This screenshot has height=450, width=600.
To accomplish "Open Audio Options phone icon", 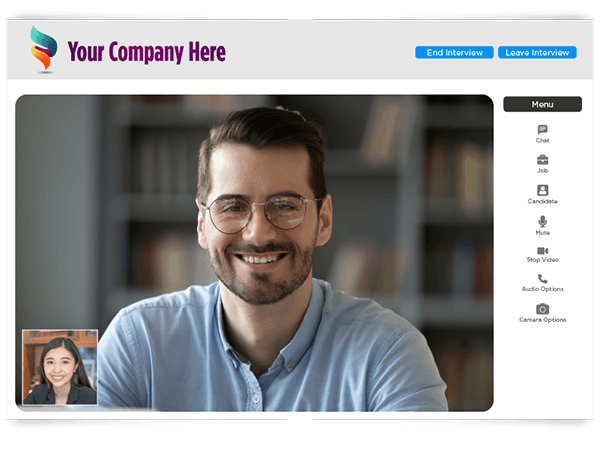I will click(542, 279).
